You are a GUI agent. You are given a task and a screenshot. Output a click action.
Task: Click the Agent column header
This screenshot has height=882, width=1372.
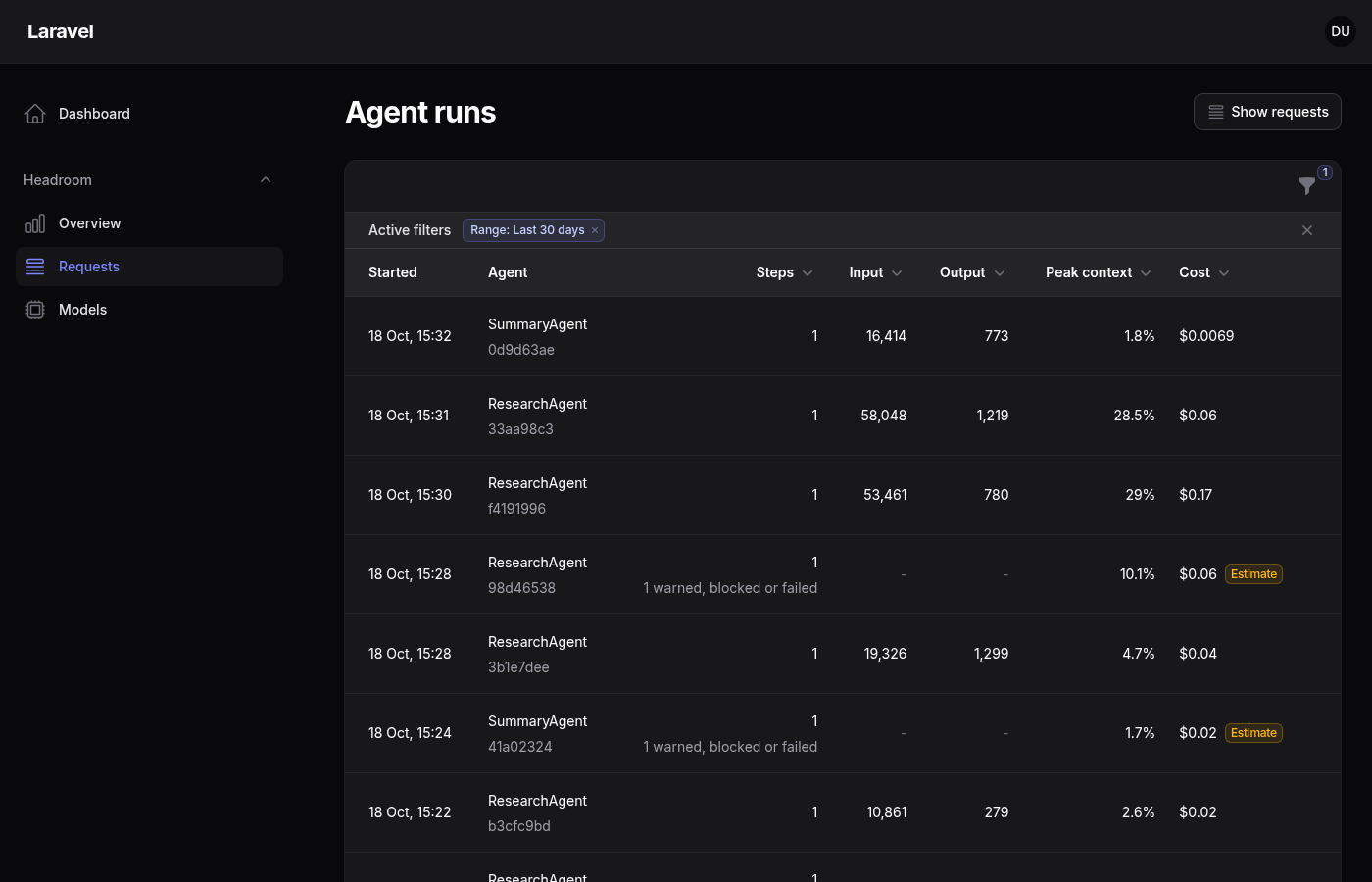tap(508, 272)
